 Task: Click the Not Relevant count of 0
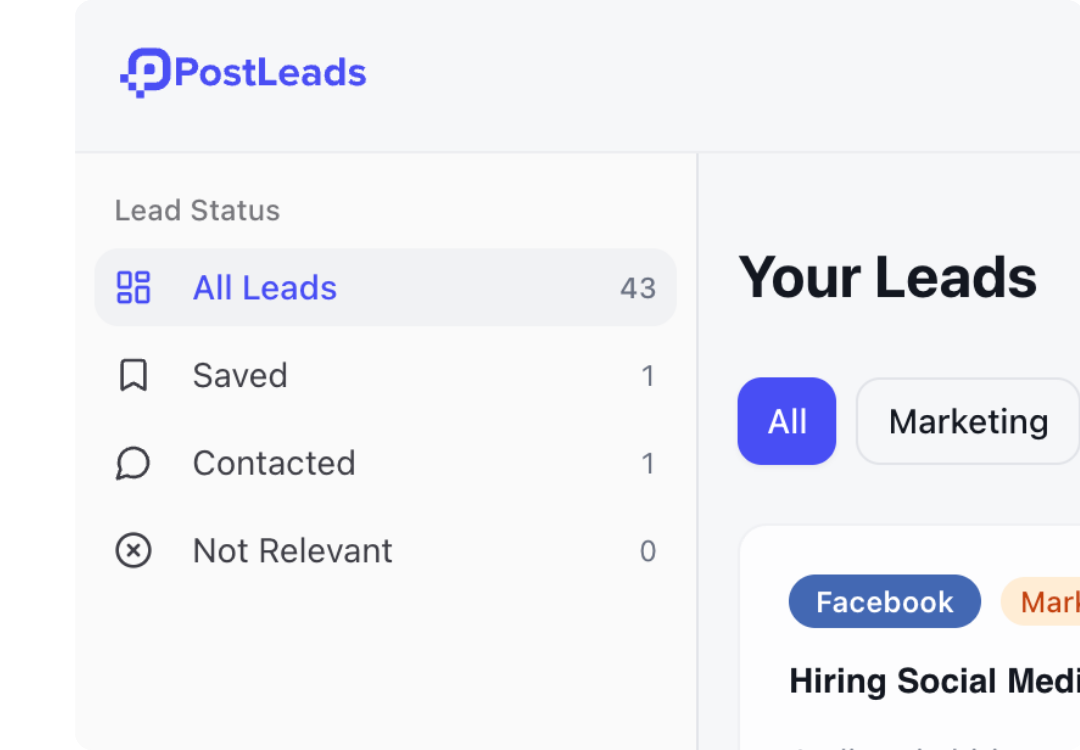tap(648, 551)
